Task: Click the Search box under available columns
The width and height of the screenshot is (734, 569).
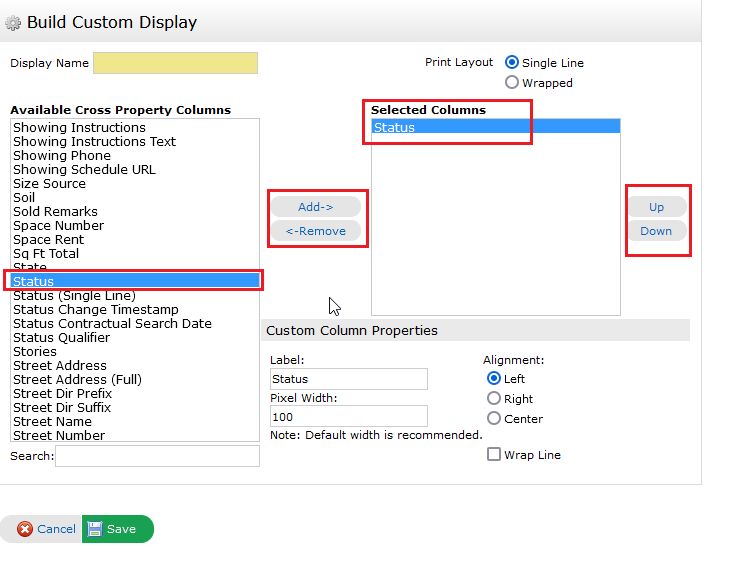Action: (x=157, y=456)
